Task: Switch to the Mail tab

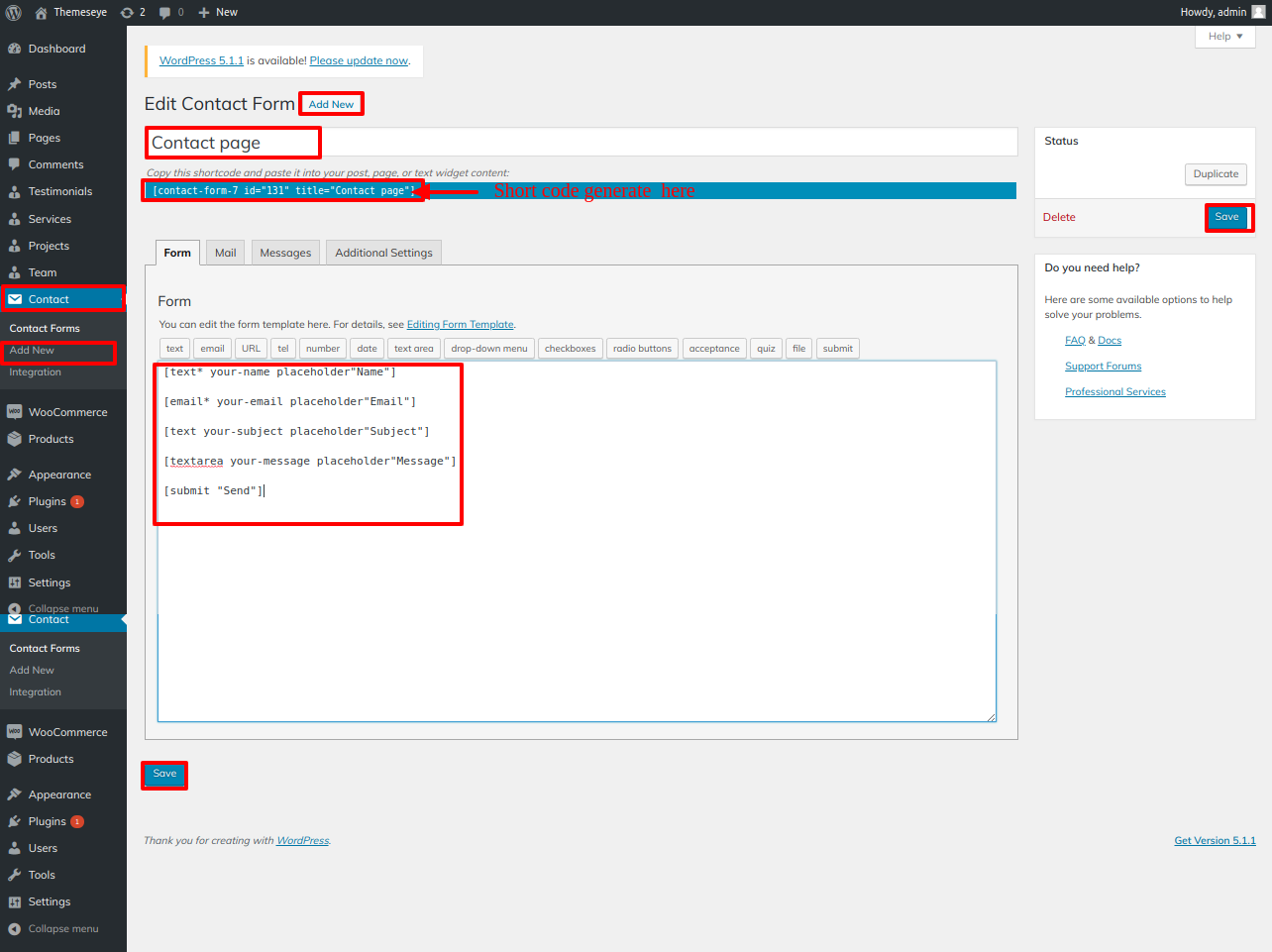Action: [225, 253]
